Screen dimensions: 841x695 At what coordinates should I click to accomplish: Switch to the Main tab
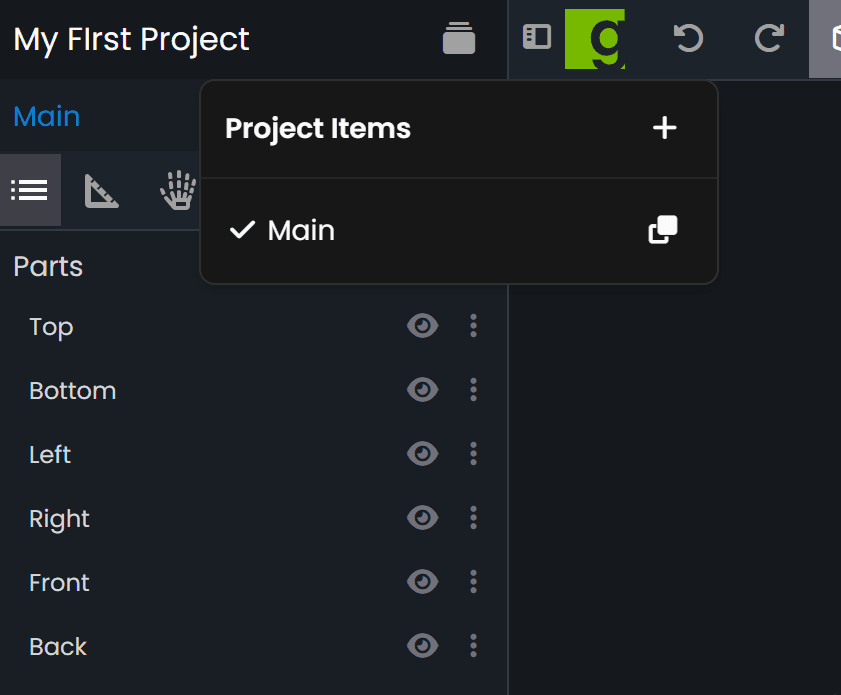tap(46, 116)
